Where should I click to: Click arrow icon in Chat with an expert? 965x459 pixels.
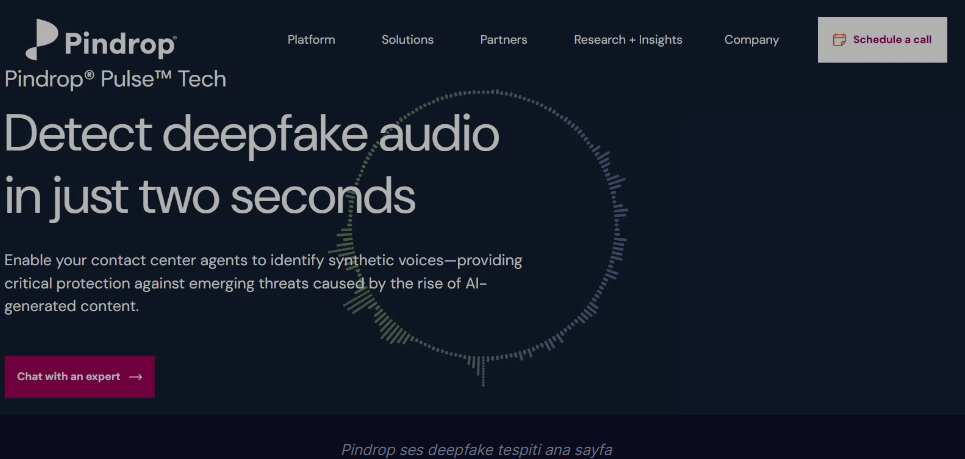pyautogui.click(x=136, y=377)
